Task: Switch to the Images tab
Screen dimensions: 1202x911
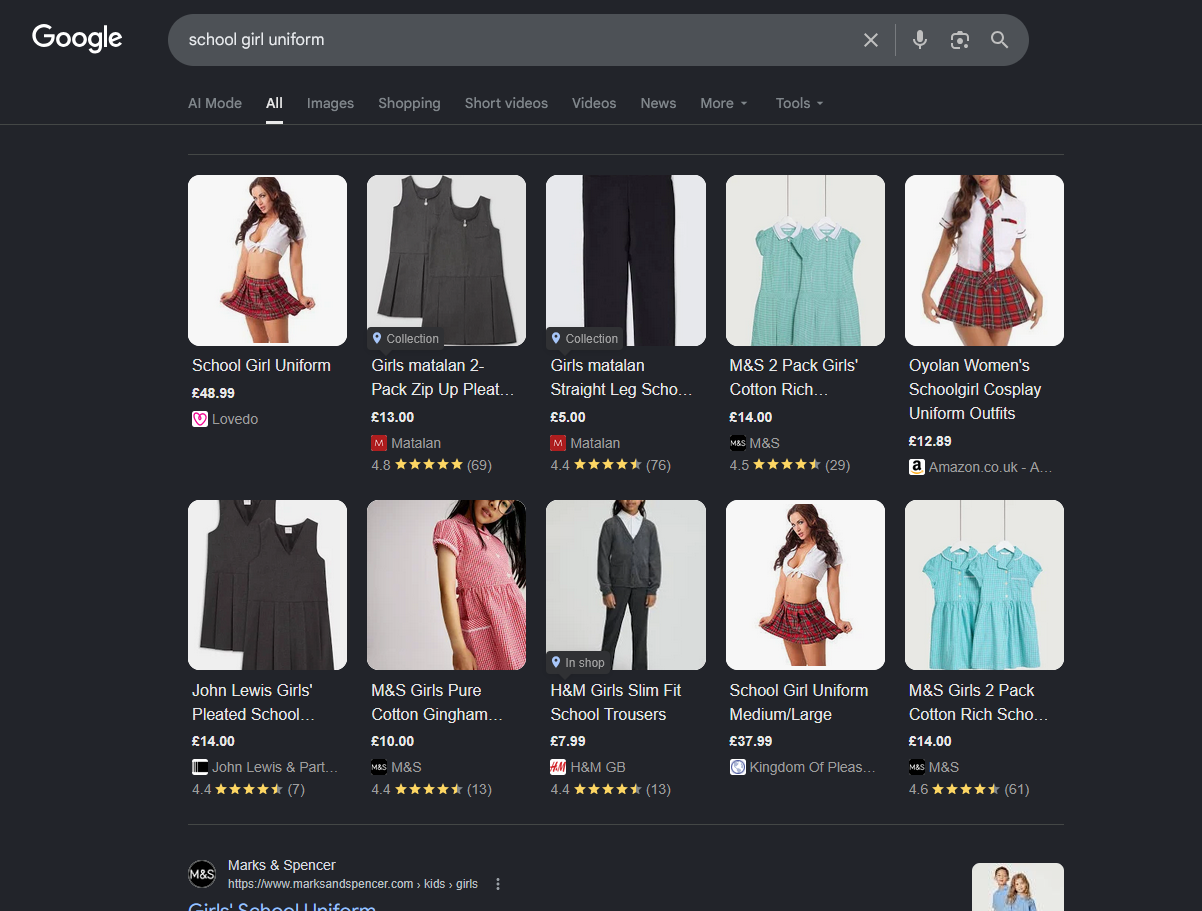Action: point(330,103)
